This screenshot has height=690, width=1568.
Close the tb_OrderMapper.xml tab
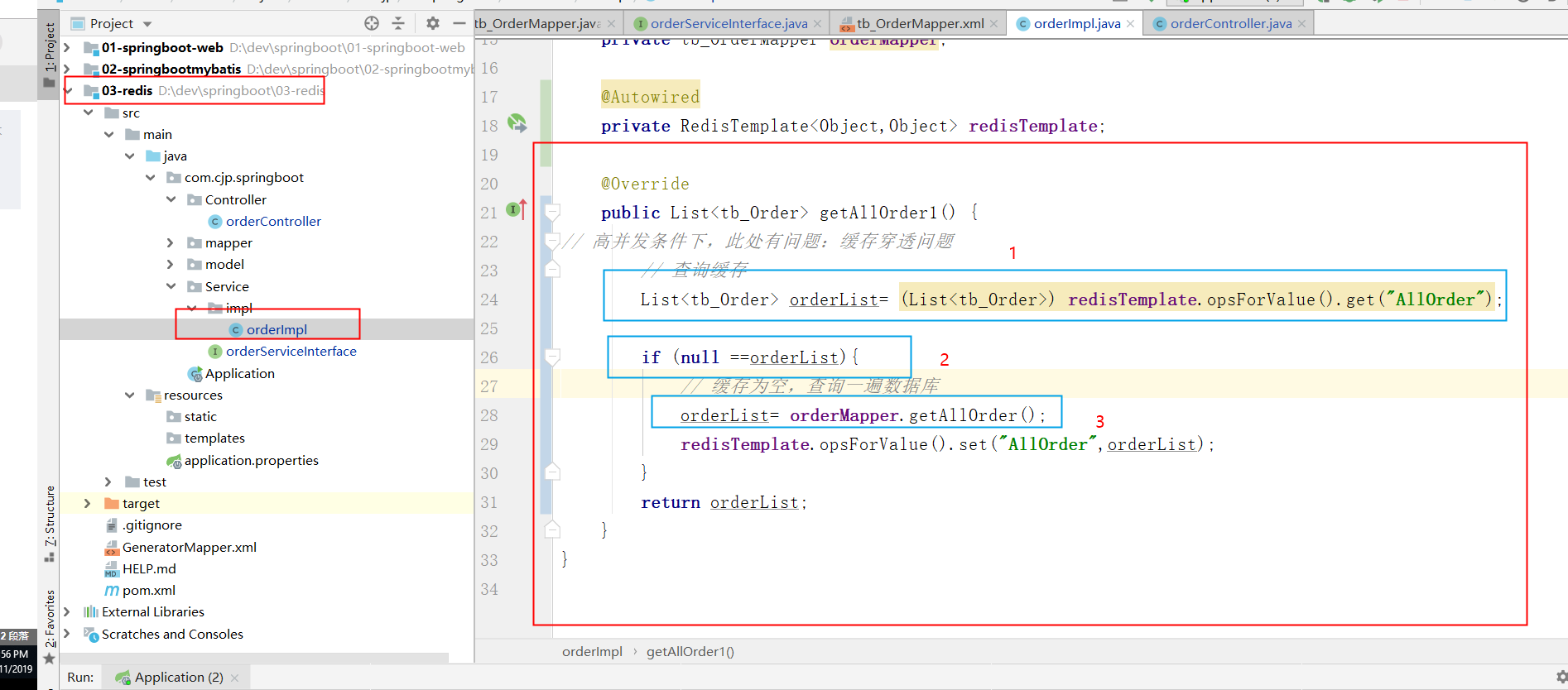(x=994, y=24)
